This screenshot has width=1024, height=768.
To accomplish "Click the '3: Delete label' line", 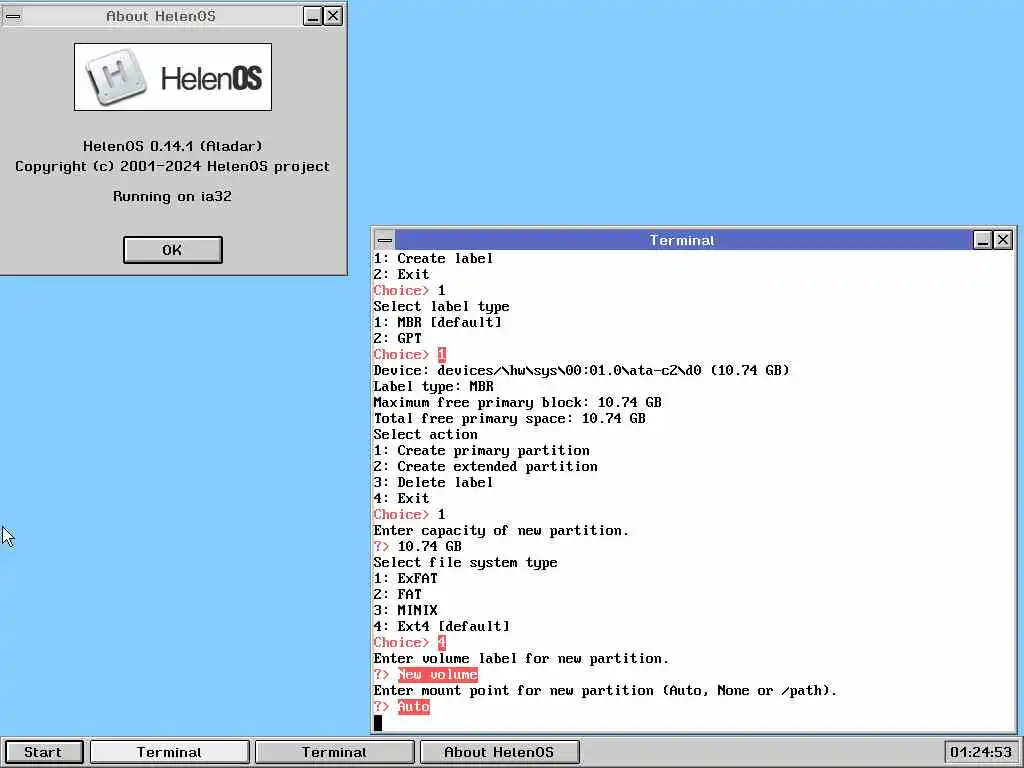I will (434, 483).
